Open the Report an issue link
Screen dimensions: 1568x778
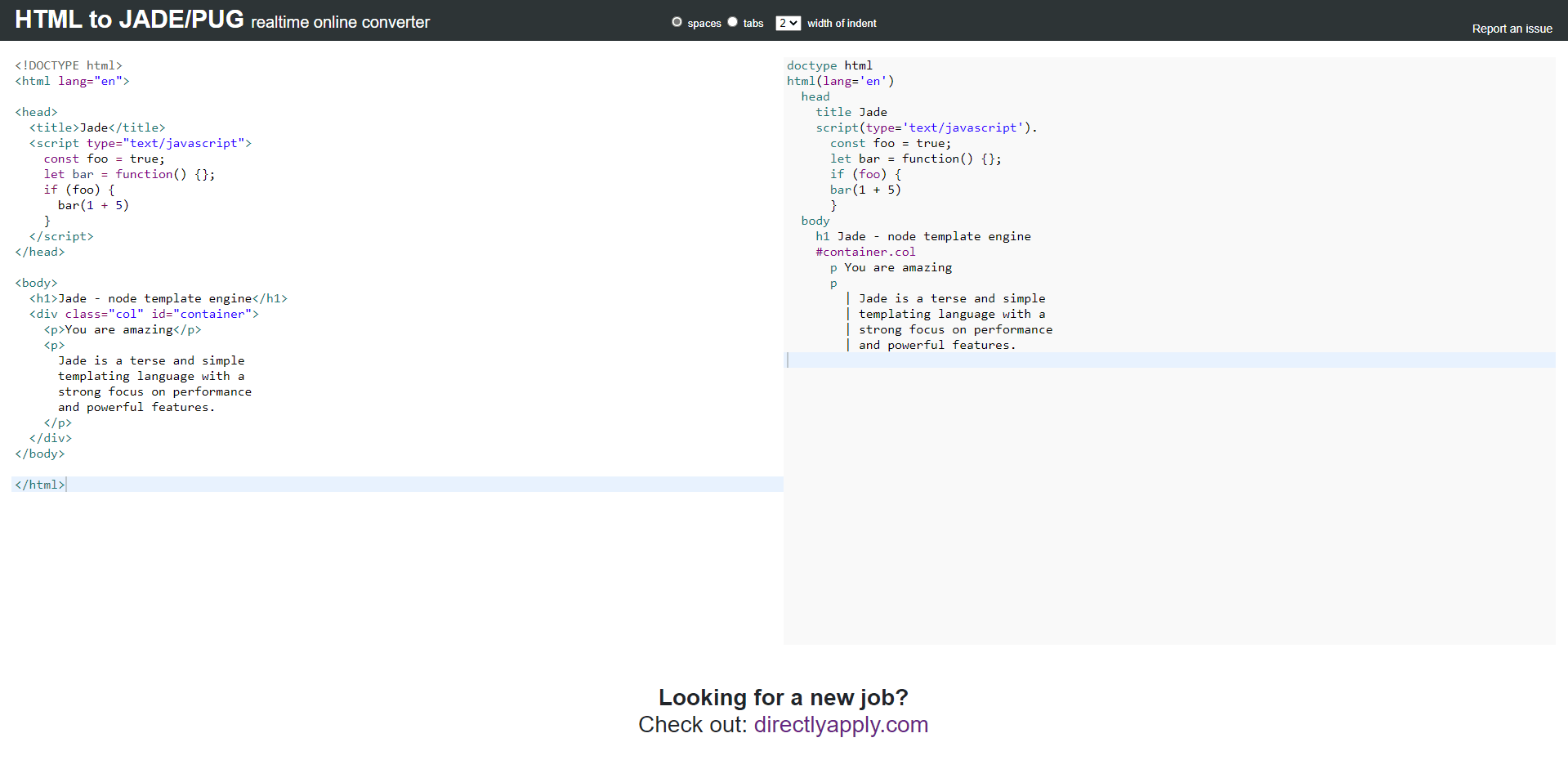[x=1512, y=29]
